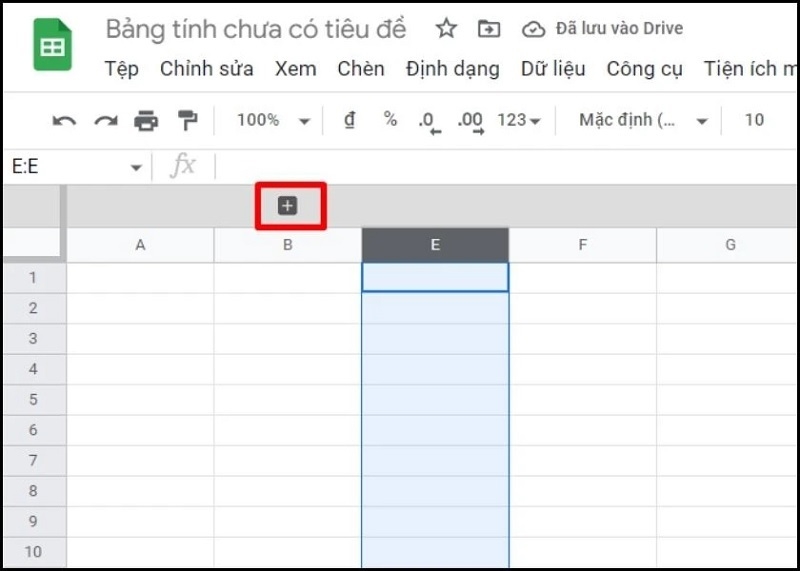Open the Tệp menu
Screen dimensions: 800x571
click(x=121, y=69)
